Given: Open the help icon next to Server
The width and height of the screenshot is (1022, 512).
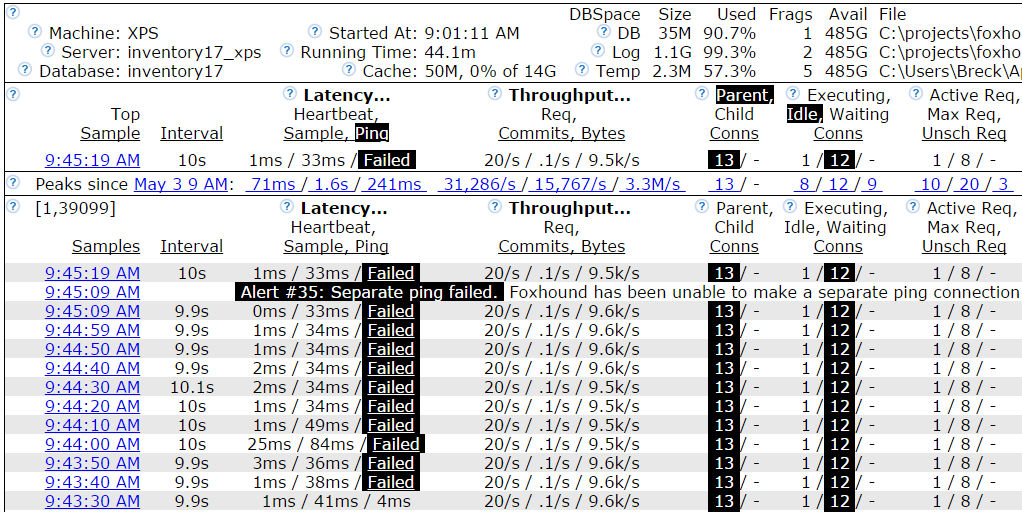Looking at the screenshot, I should tap(48, 51).
